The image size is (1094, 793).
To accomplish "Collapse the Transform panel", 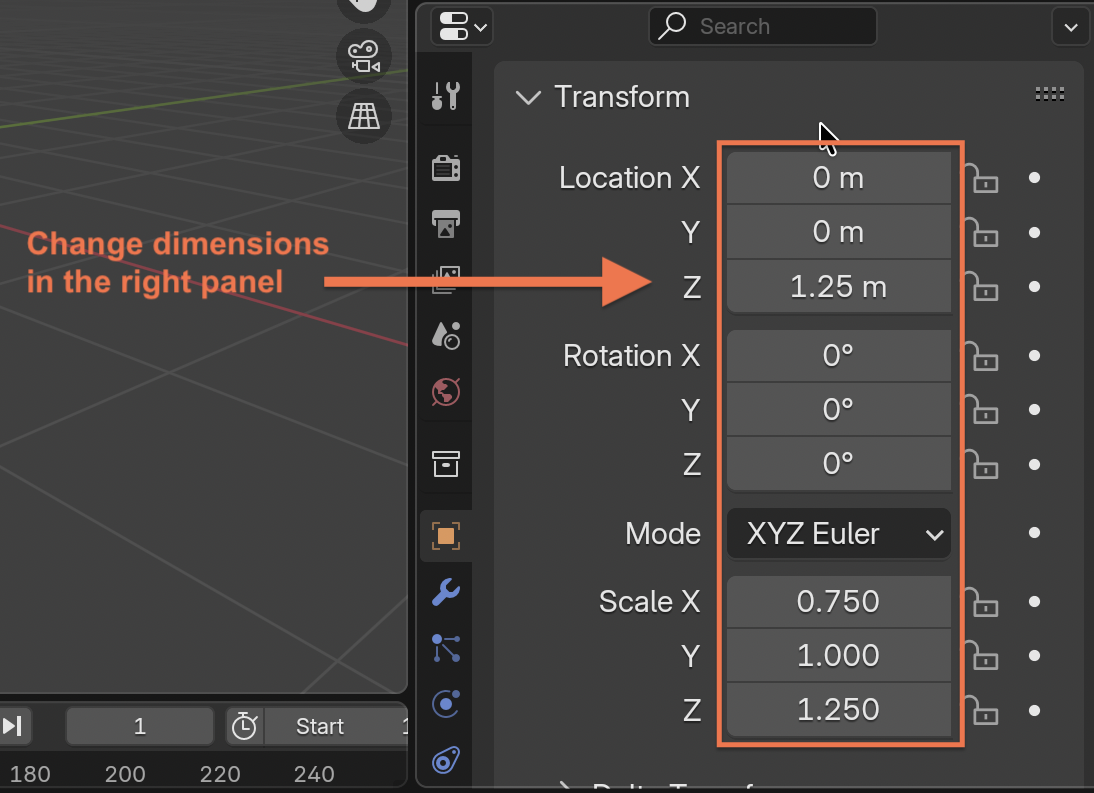I will coord(529,97).
